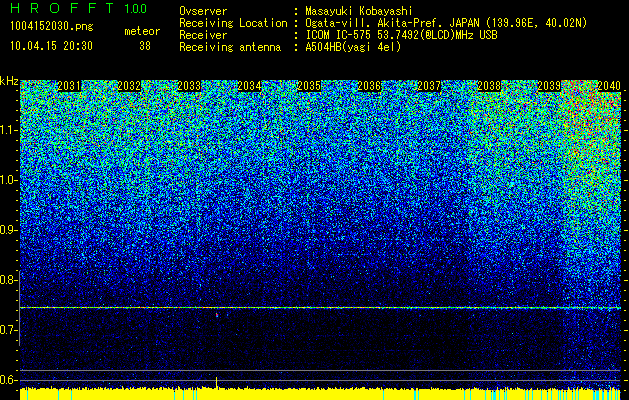629x400 pixels.
Task: Click the antenna A504HB(yagi 4el) text
Action: click(353, 47)
